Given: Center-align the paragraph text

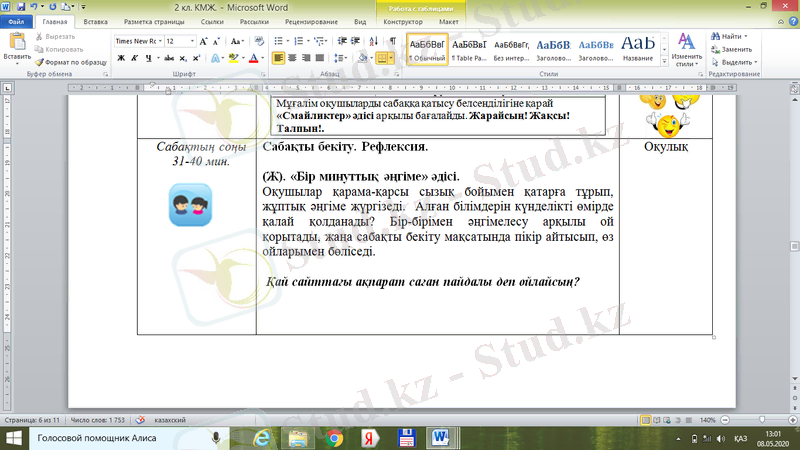Looking at the screenshot, I should (294, 58).
